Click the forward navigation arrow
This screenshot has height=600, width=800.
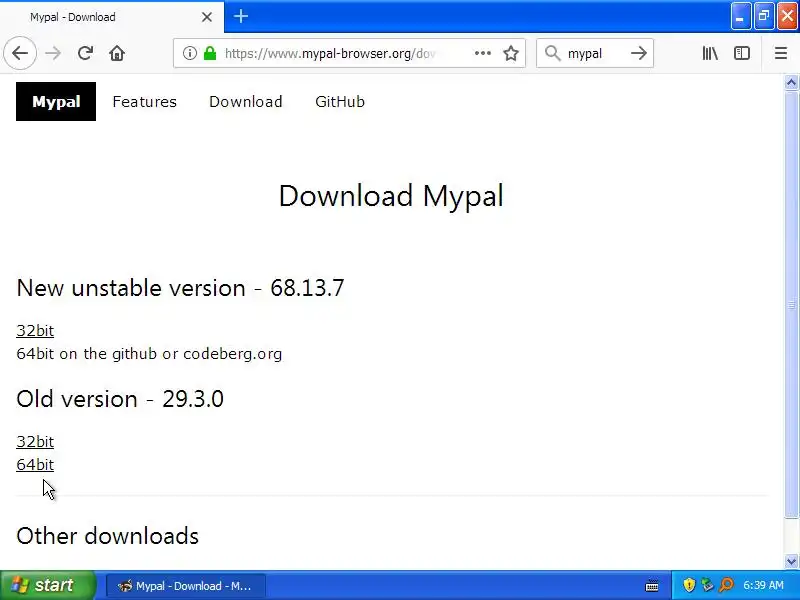[x=53, y=53]
